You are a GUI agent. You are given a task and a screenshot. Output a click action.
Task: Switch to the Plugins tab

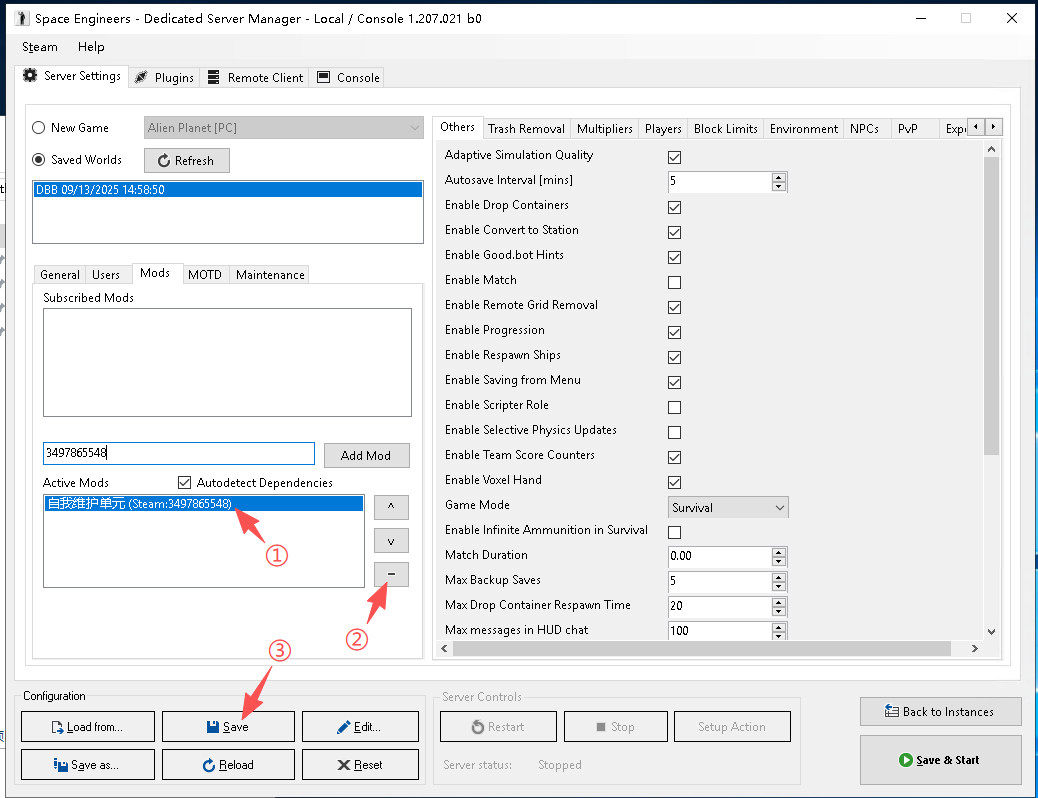click(x=165, y=78)
